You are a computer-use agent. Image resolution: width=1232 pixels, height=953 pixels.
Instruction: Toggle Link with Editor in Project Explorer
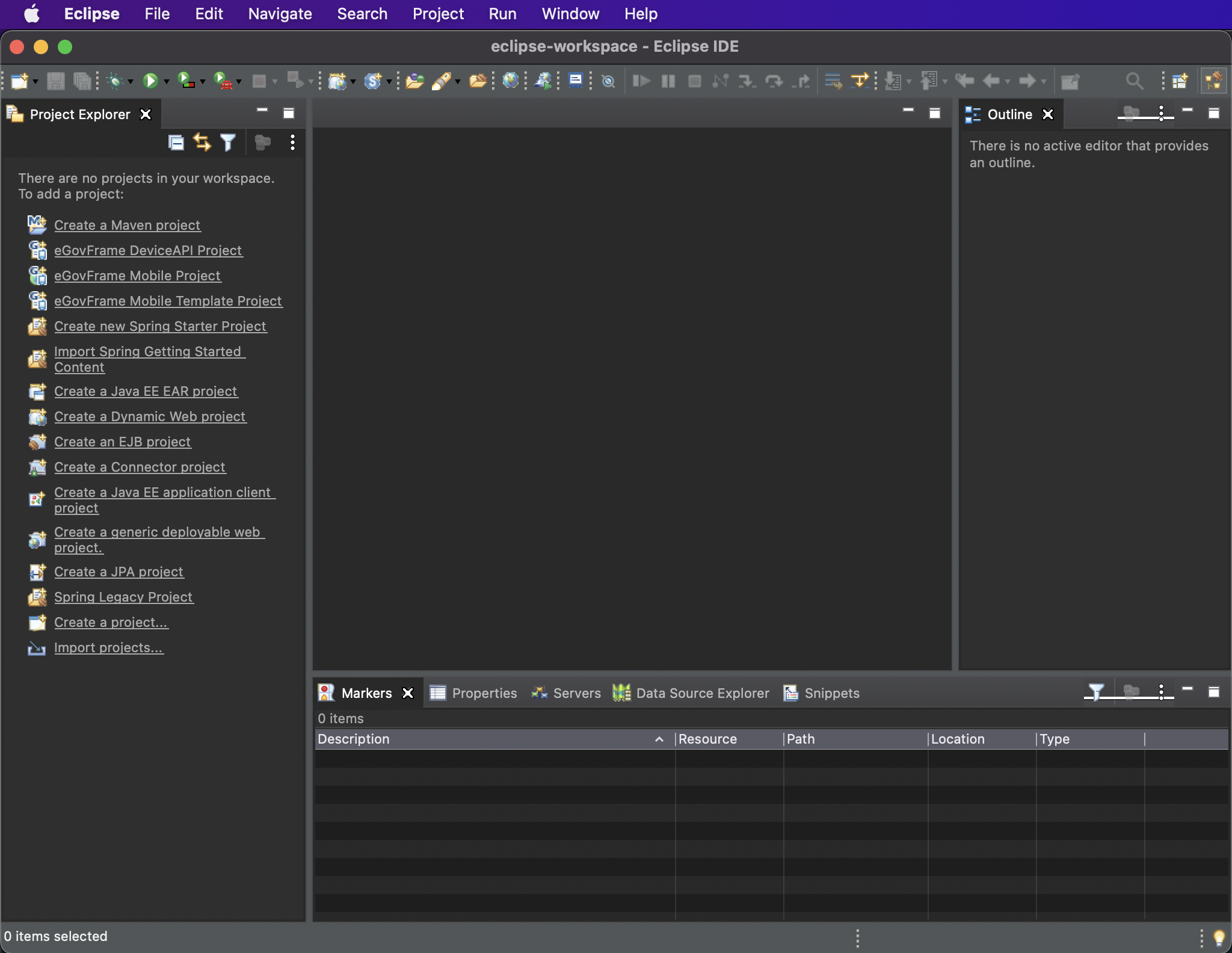click(x=202, y=143)
